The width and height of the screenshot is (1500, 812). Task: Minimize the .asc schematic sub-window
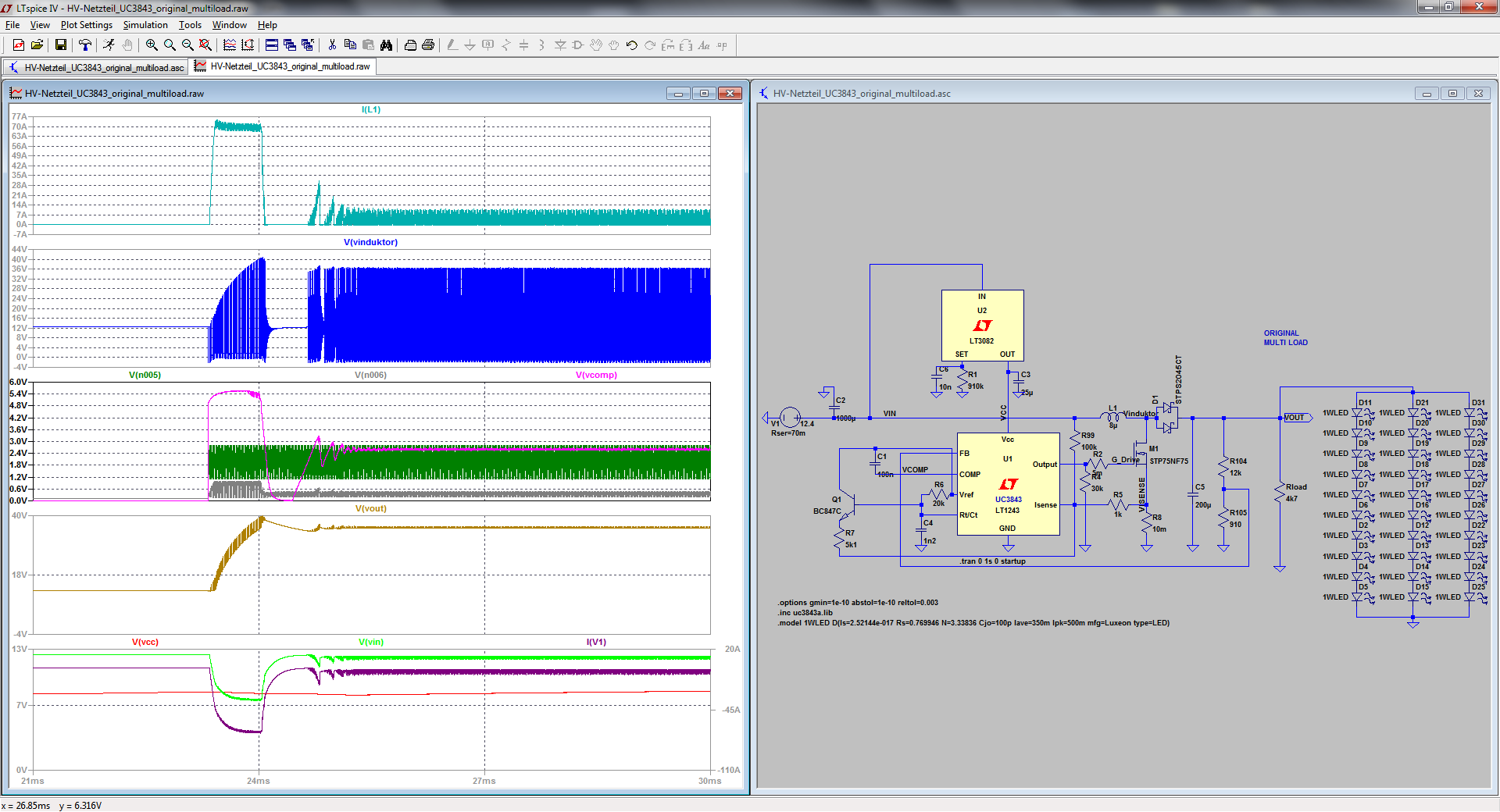click(1427, 94)
